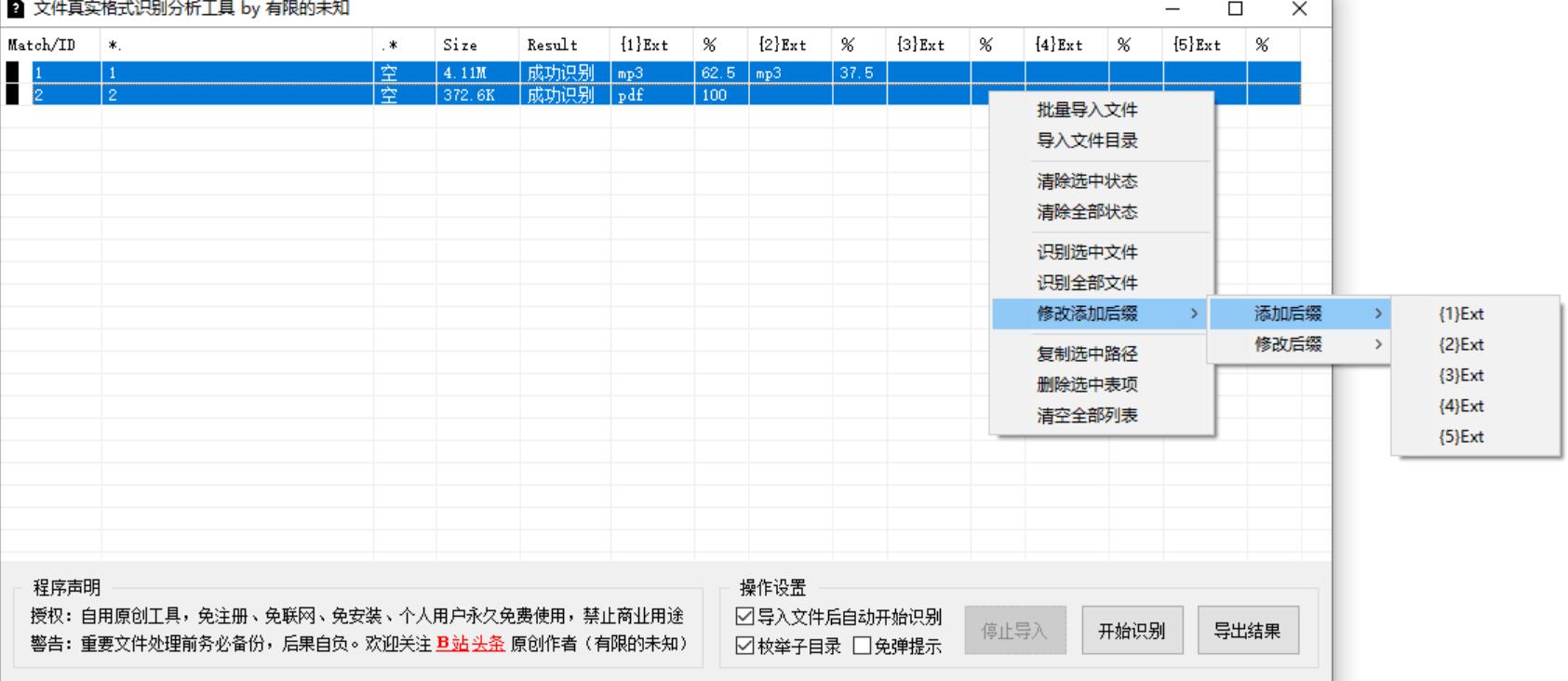Screen dimensions: 1568x681
Task: Click the Result column header
Action: tap(565, 45)
